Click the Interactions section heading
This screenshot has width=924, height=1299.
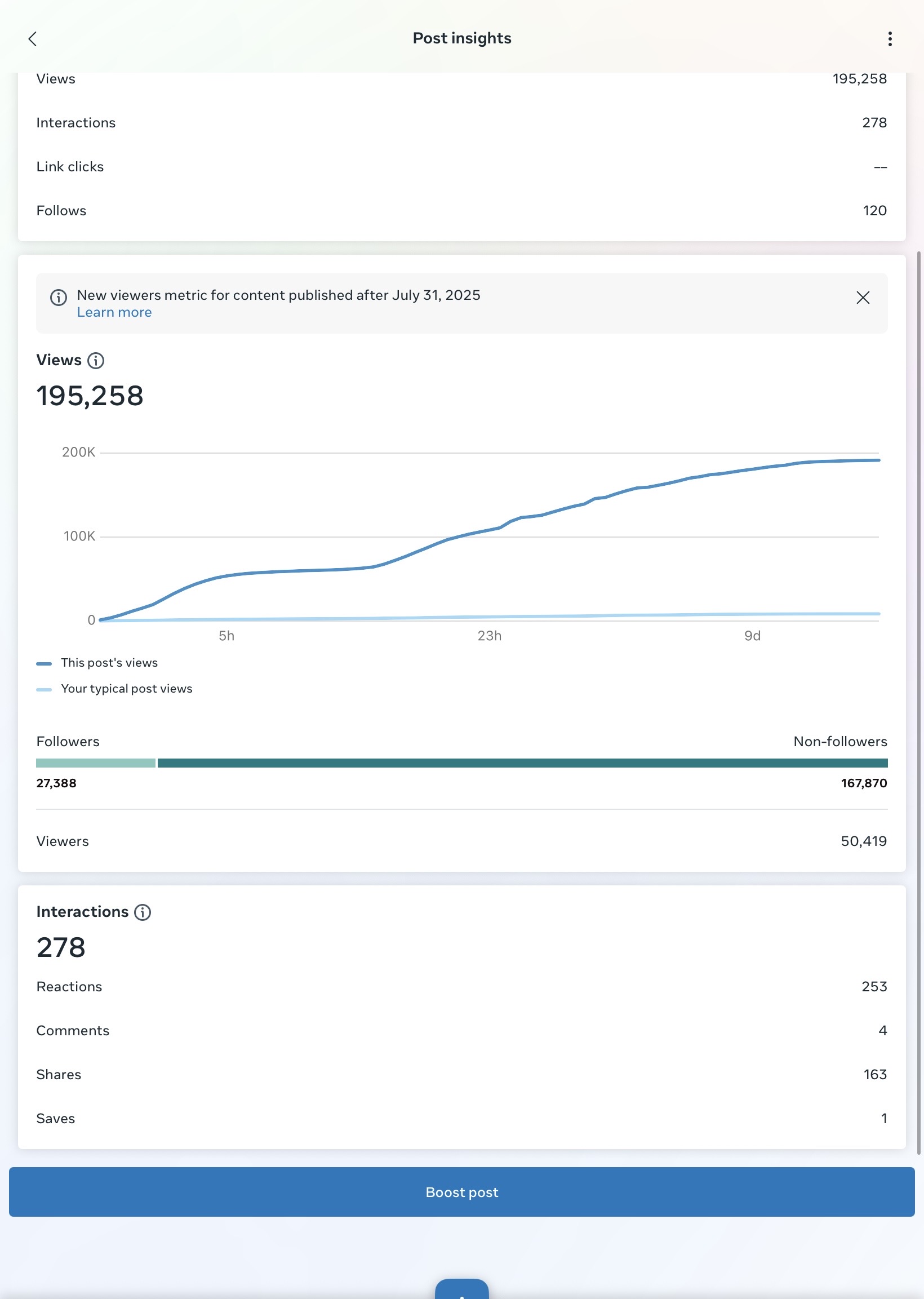pyautogui.click(x=82, y=911)
